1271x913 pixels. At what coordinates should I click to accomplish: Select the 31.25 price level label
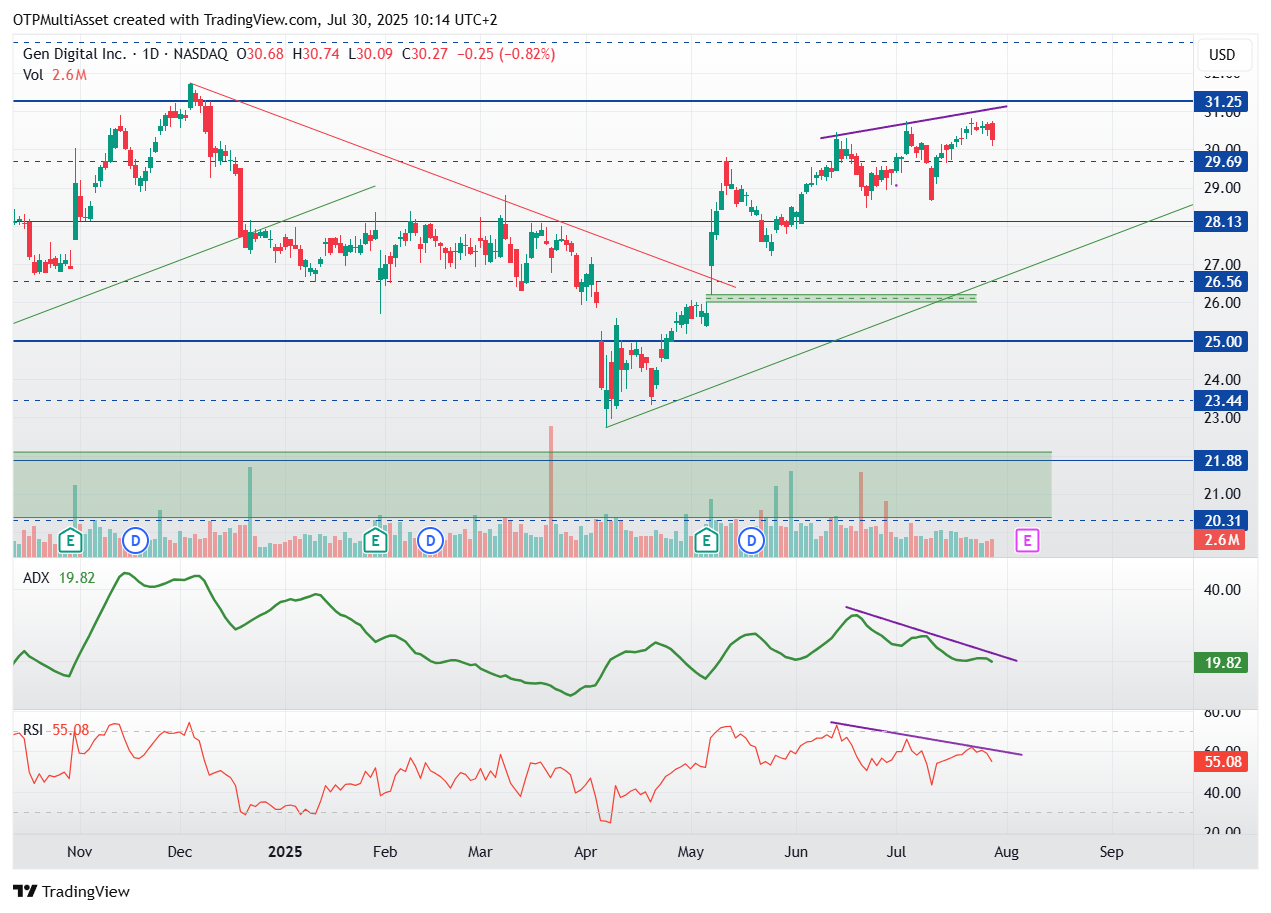click(1220, 101)
